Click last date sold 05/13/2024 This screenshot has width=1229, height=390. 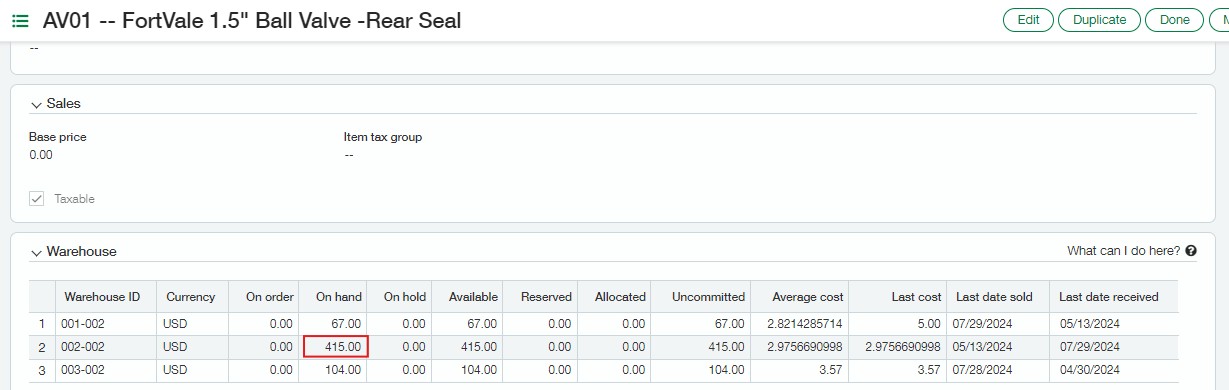point(997,347)
